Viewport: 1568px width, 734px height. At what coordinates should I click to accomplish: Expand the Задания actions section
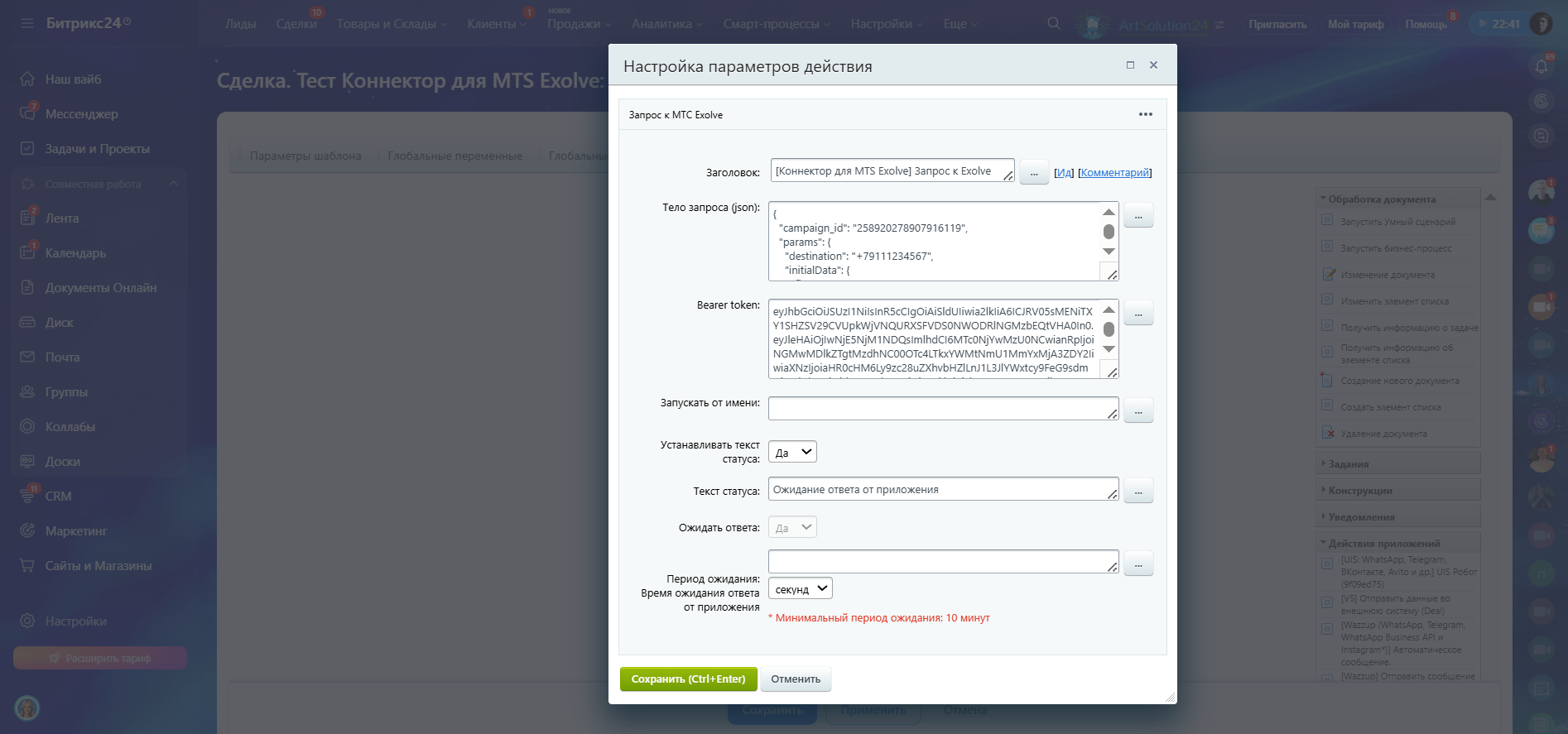(1348, 464)
